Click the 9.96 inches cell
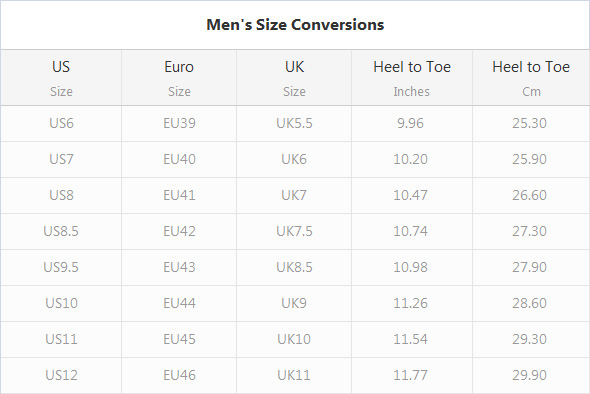 point(412,123)
